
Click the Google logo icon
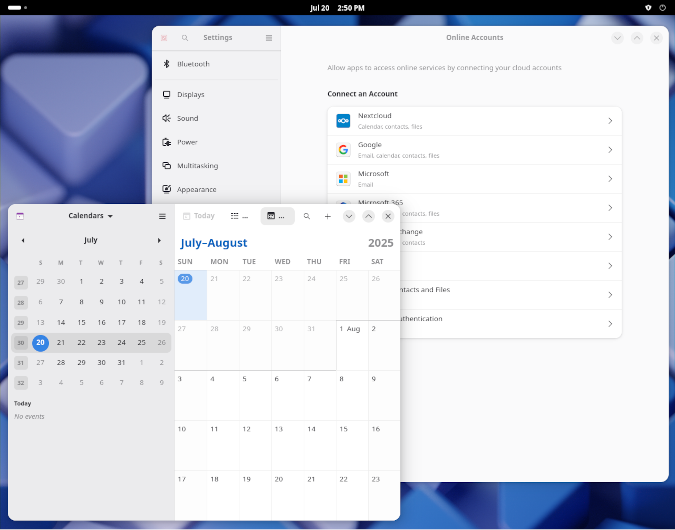click(343, 150)
